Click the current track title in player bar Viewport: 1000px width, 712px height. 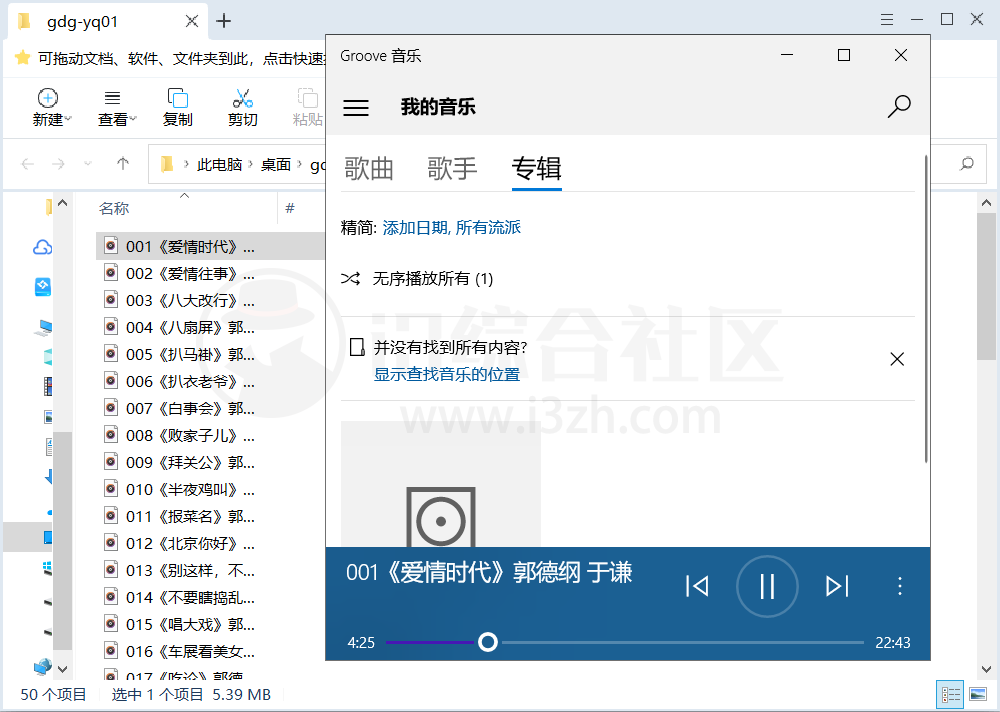(489, 572)
